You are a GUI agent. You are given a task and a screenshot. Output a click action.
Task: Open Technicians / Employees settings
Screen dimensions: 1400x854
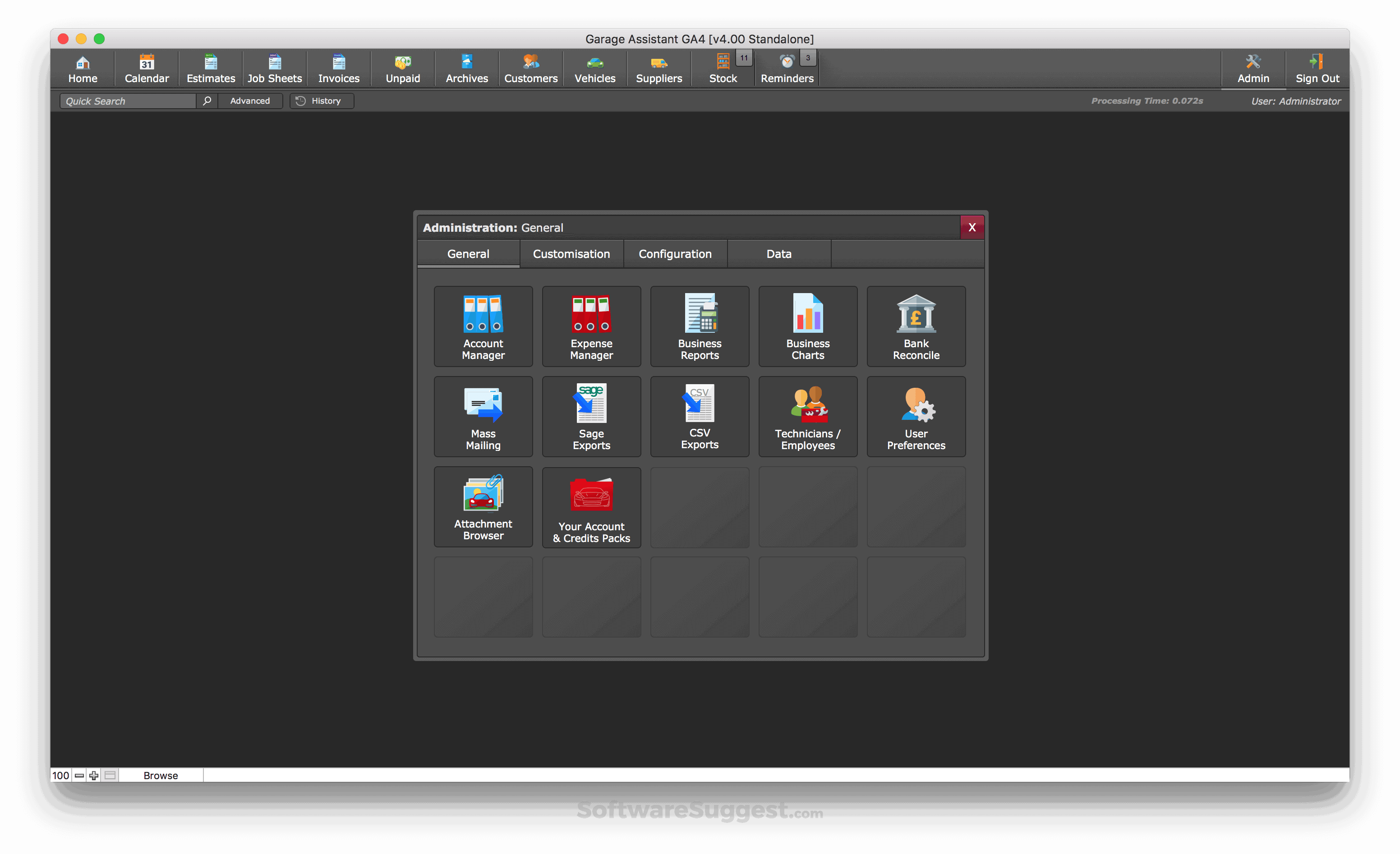(x=807, y=417)
